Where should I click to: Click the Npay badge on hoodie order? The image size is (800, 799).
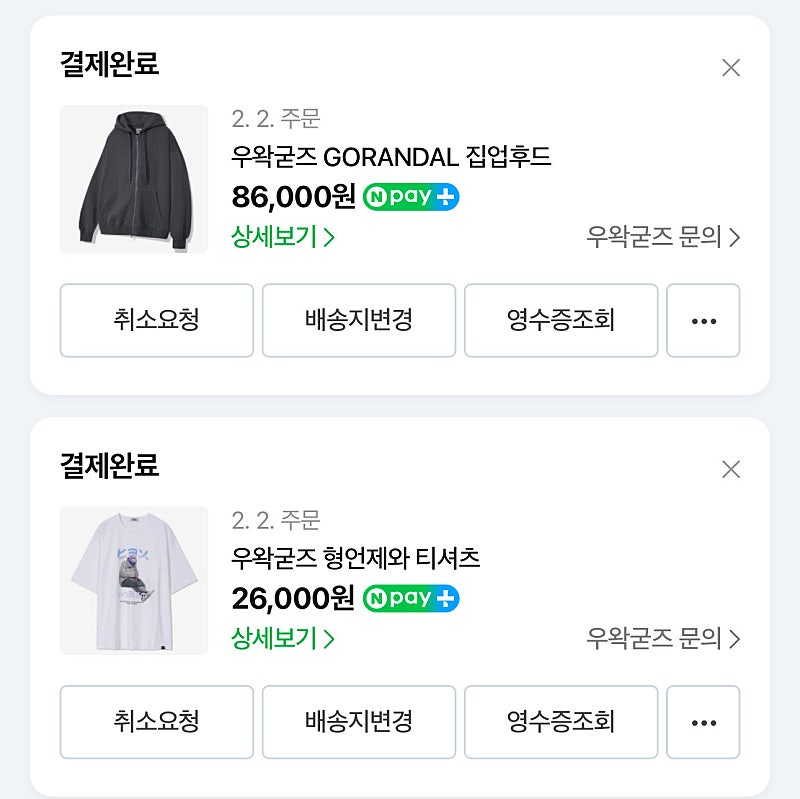pyautogui.click(x=411, y=196)
